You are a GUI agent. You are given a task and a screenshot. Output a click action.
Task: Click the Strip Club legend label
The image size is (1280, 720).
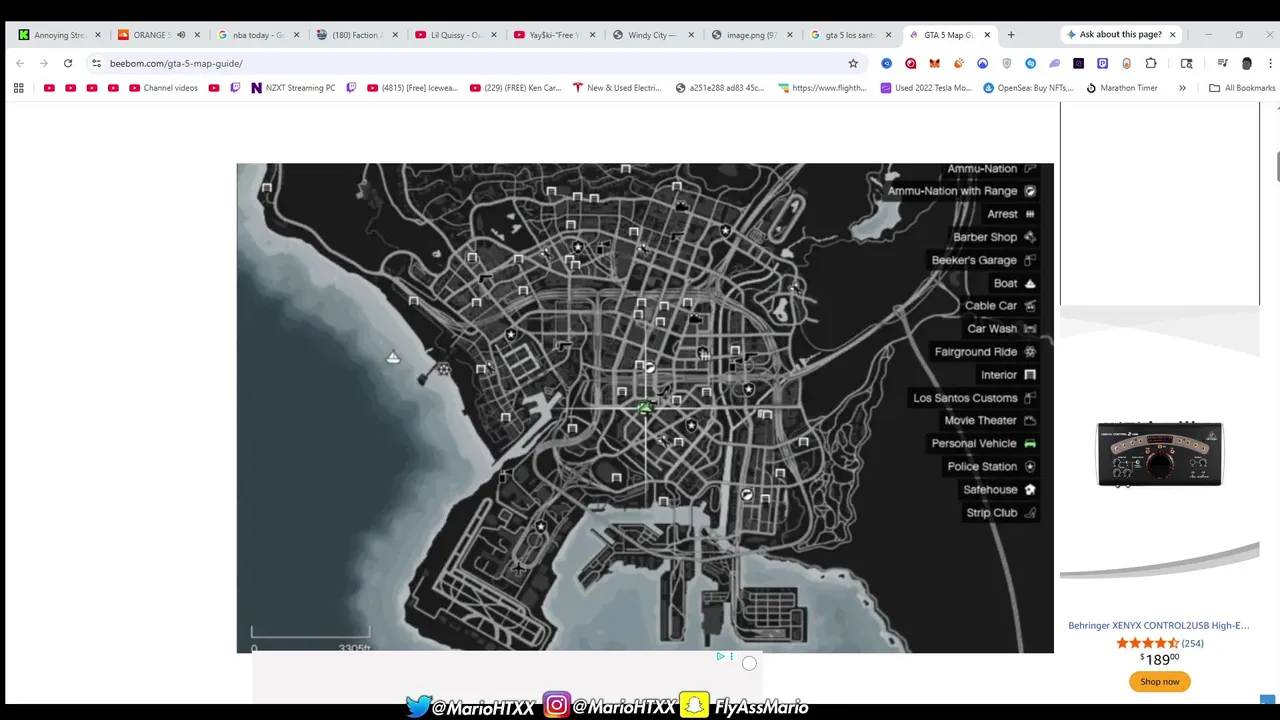(992, 513)
